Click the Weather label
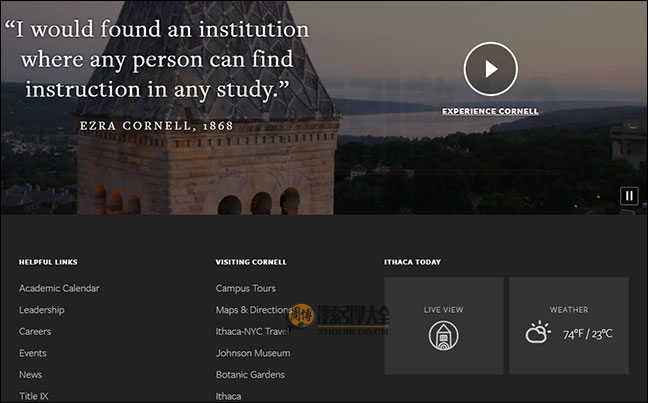 tap(569, 310)
